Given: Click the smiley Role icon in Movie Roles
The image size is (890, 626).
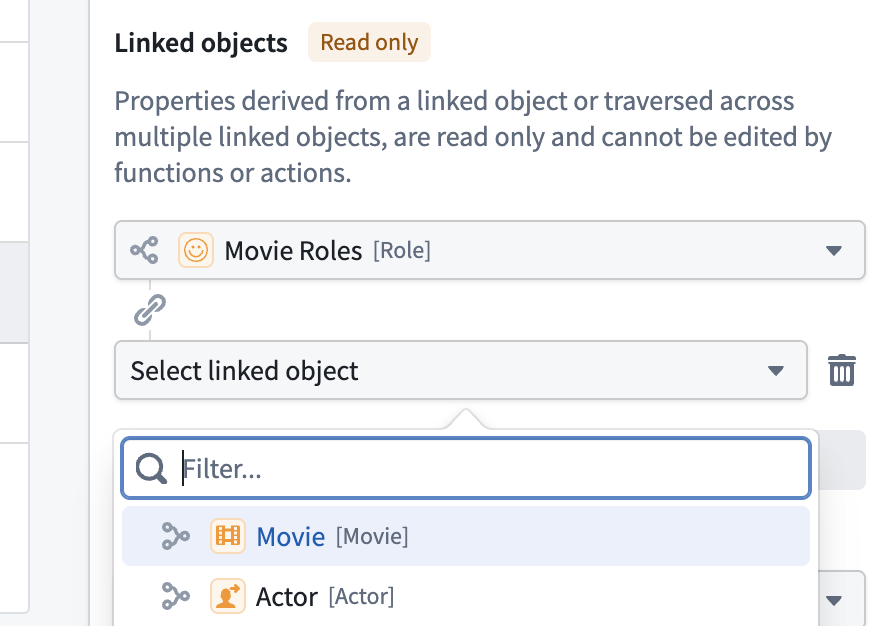Looking at the screenshot, I should click(x=196, y=250).
